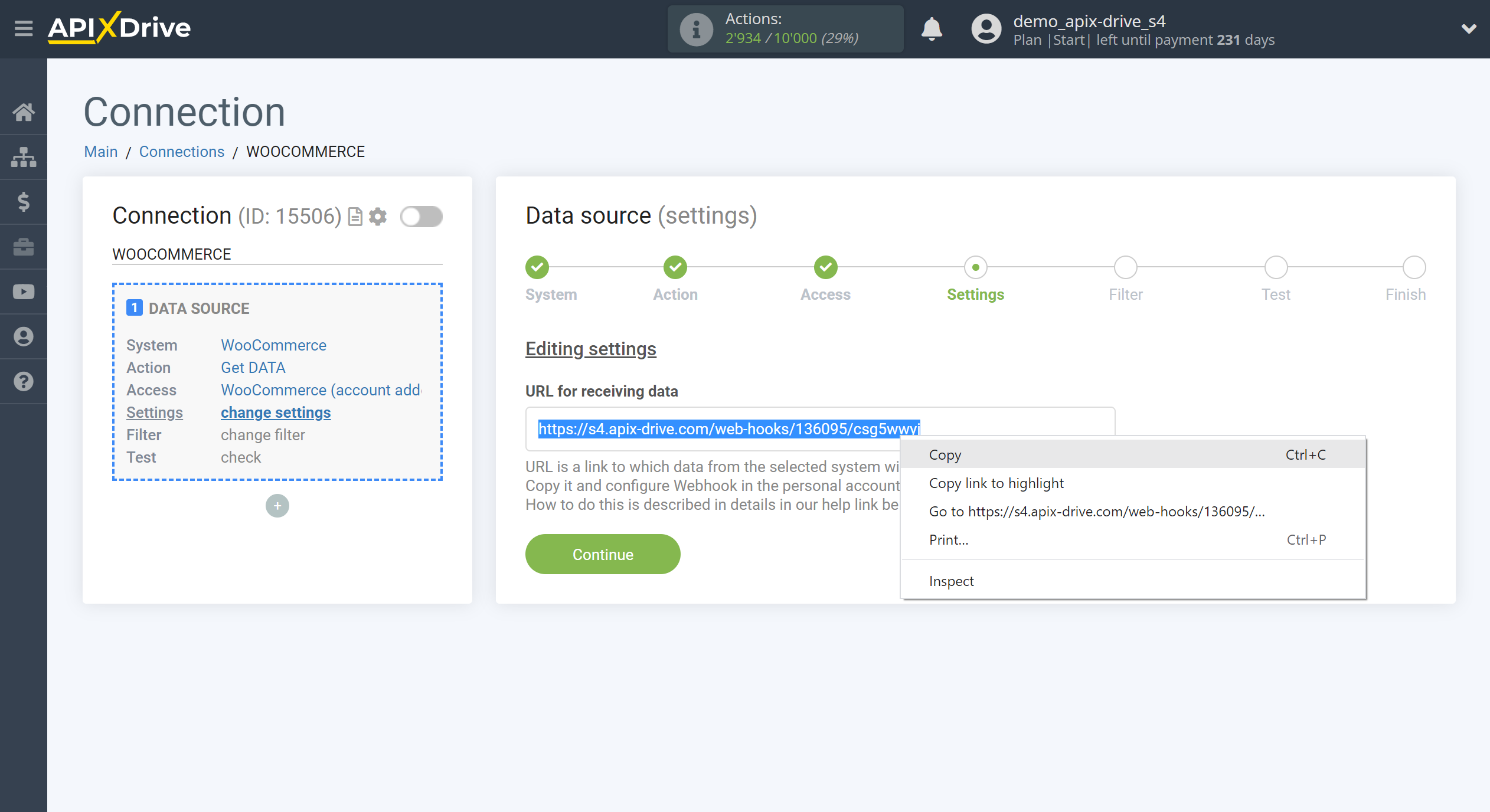Click the Get DATA action link
1490x812 pixels.
click(253, 368)
